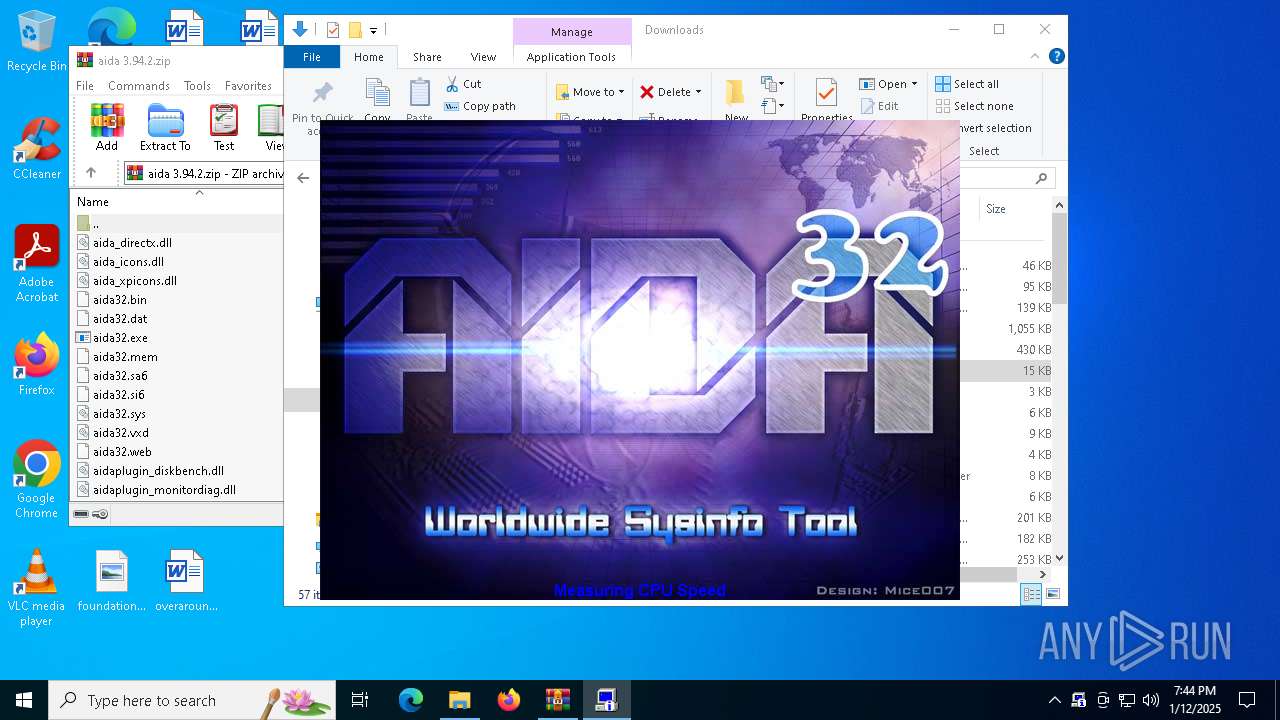
Task: Select aida32.dat in the archive list
Action: [x=120, y=319]
